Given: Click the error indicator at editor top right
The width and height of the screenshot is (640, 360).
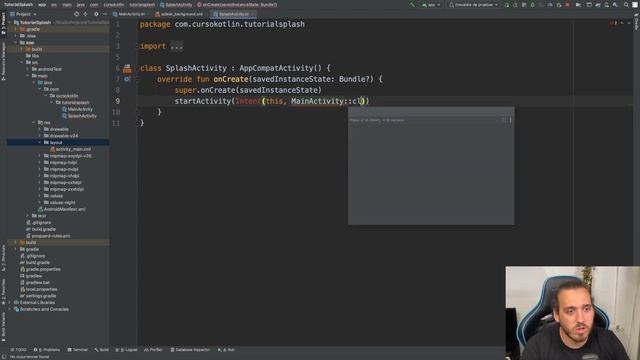Looking at the screenshot, I should (x=612, y=23).
